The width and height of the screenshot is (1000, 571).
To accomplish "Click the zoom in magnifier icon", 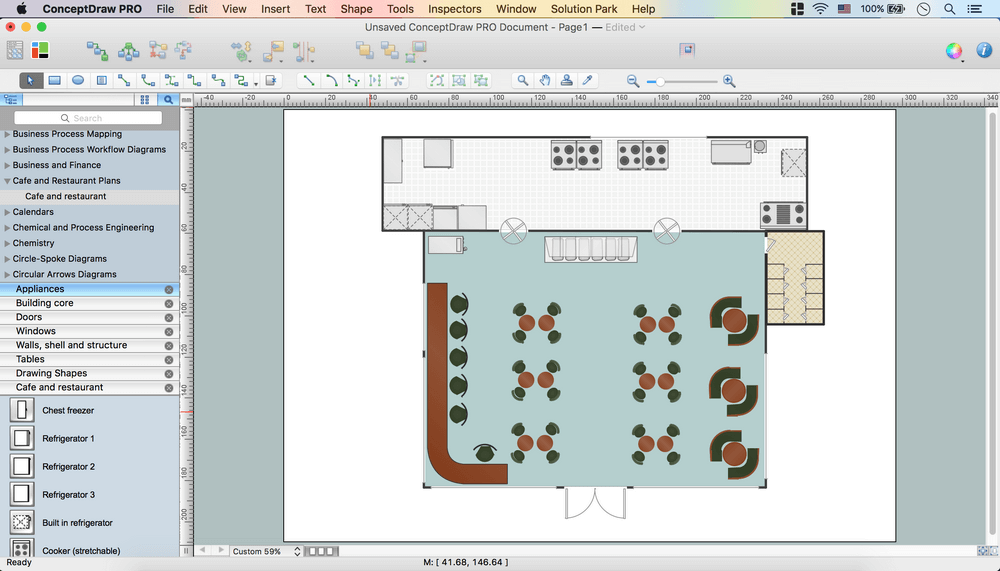I will coord(729,81).
